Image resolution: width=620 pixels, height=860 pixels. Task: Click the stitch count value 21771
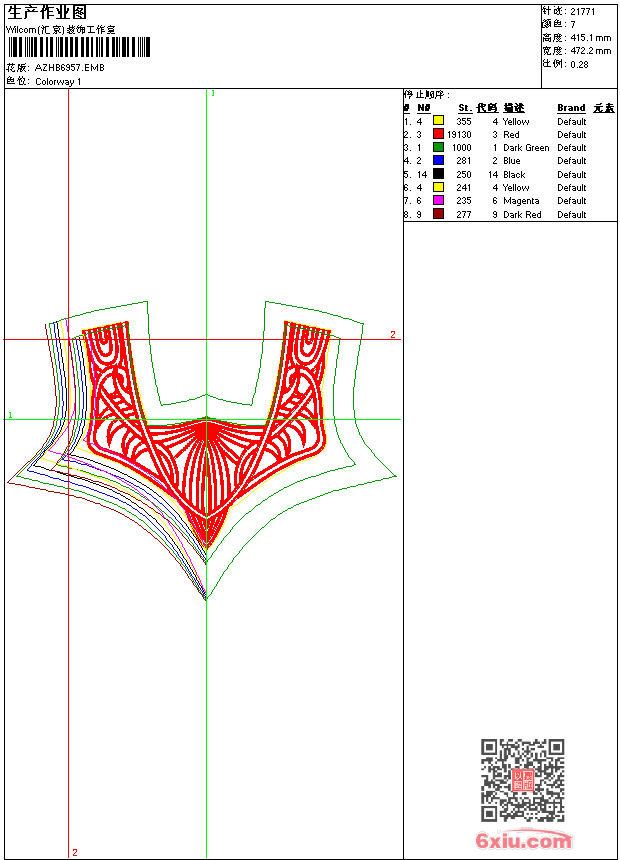point(582,12)
